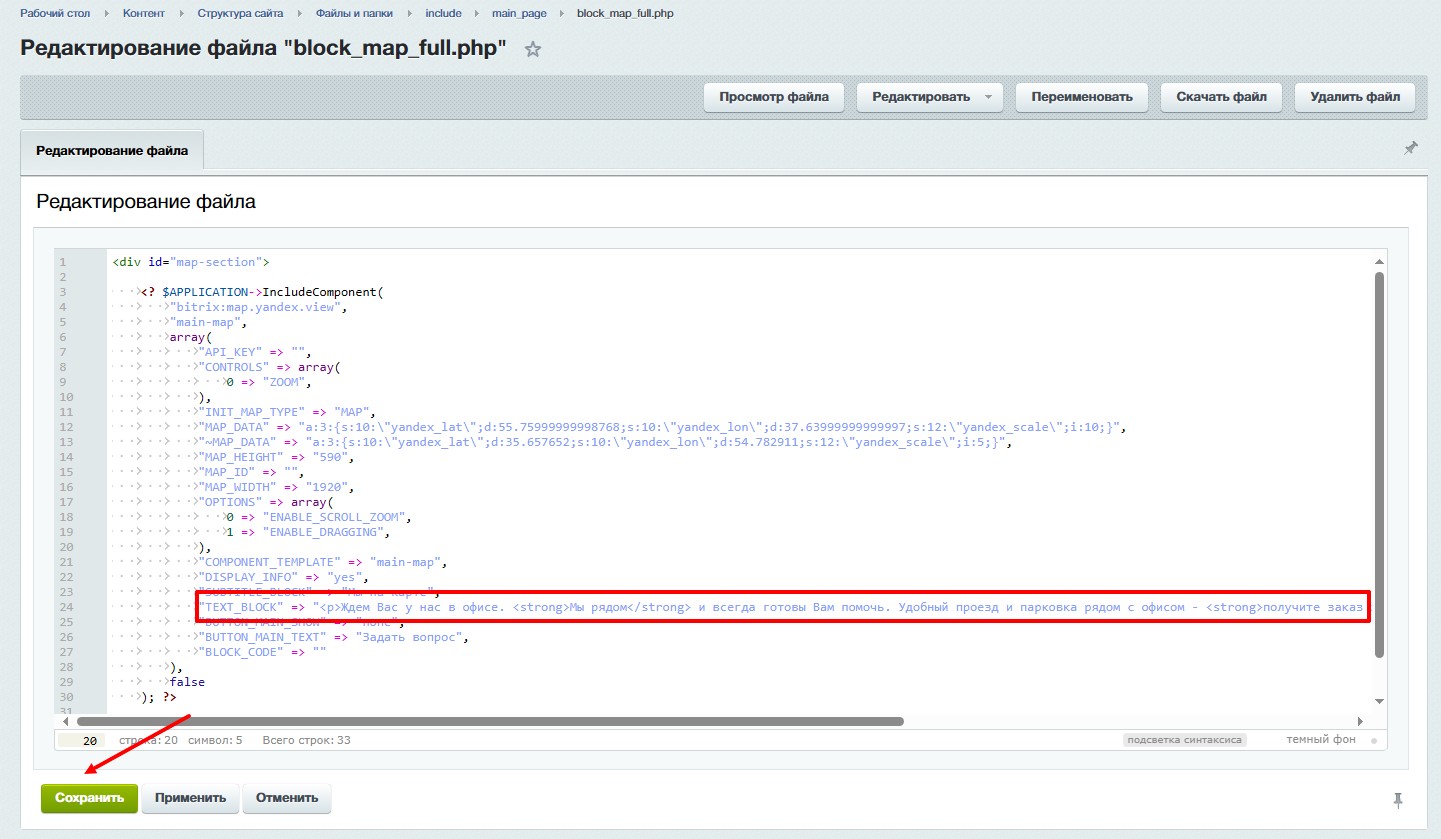Image resolution: width=1441 pixels, height=839 pixels.
Task: Toggle the 'подсветка синтаксиса' syntax highlighting
Action: [x=1184, y=740]
